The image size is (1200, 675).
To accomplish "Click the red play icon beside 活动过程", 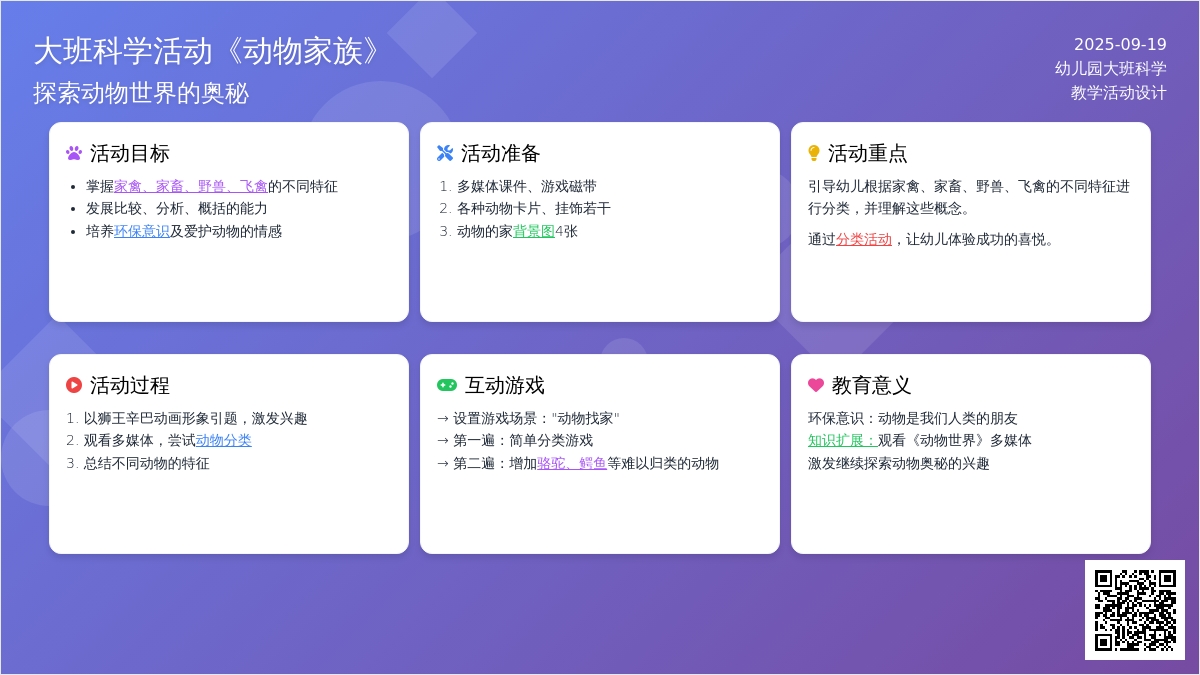I will 74,385.
